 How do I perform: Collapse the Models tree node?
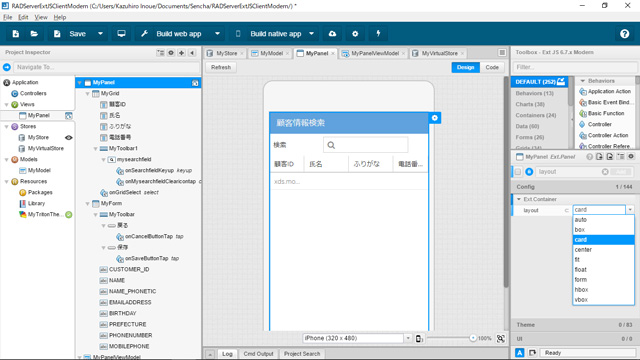(7, 160)
